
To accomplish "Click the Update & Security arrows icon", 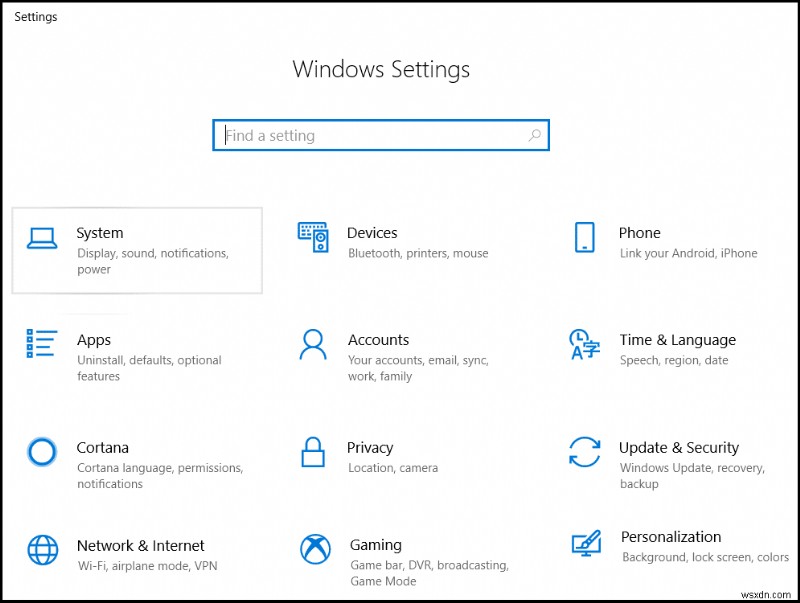I will [585, 453].
